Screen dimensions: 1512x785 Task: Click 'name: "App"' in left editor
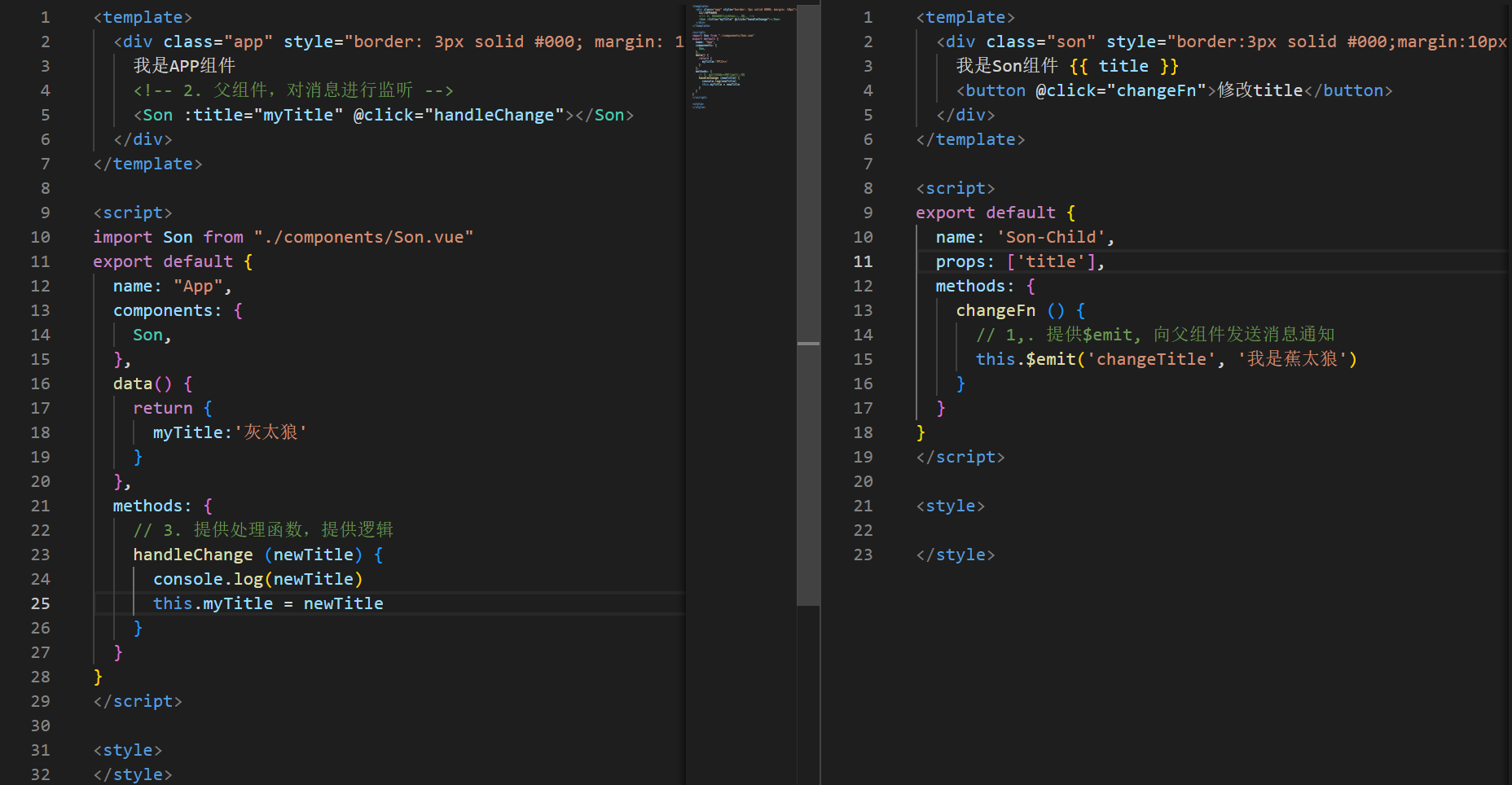[x=173, y=286]
